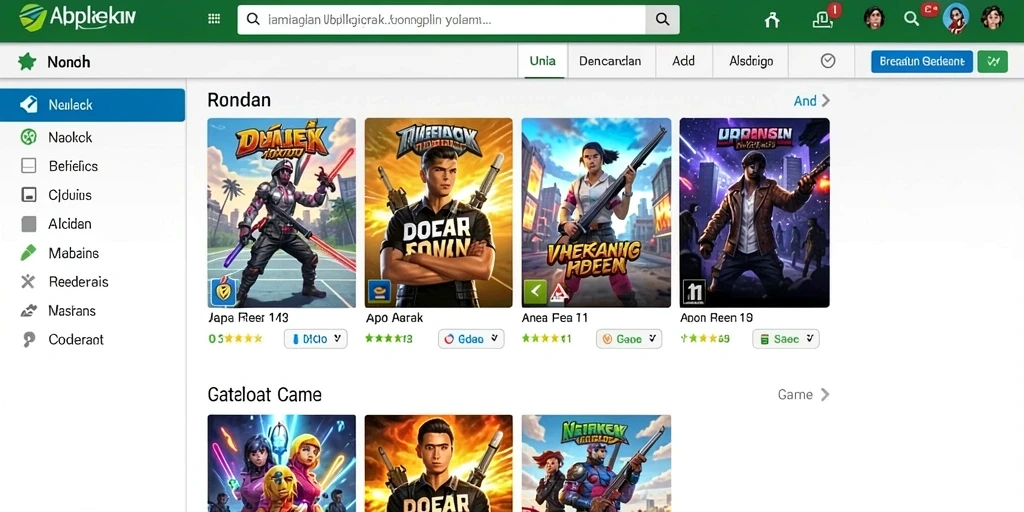The image size is (1024, 512).
Task: Open the home icon in header
Action: click(x=772, y=20)
